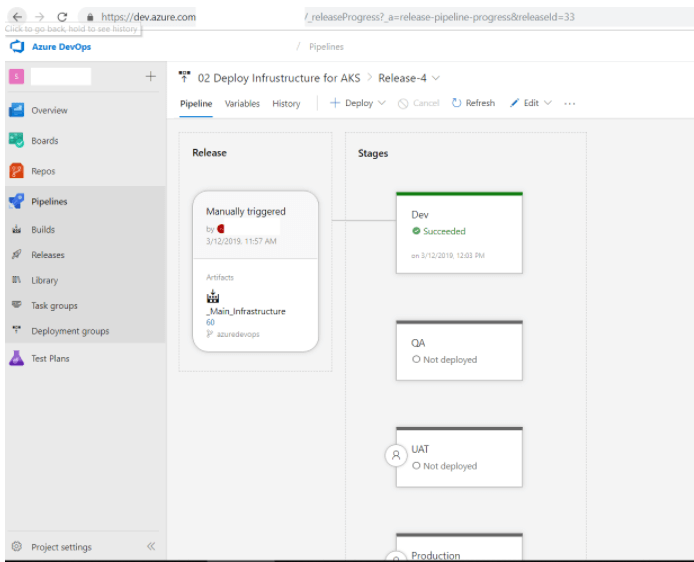The image size is (694, 562).
Task: Switch to the Variables tab
Action: 242,104
